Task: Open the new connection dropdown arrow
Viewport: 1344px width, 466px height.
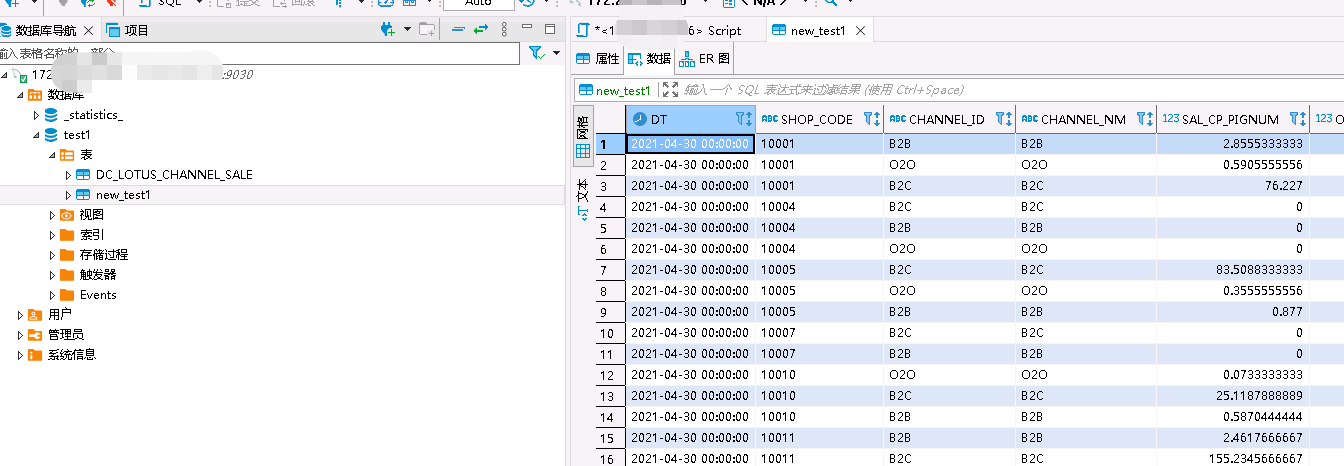Action: 407,30
